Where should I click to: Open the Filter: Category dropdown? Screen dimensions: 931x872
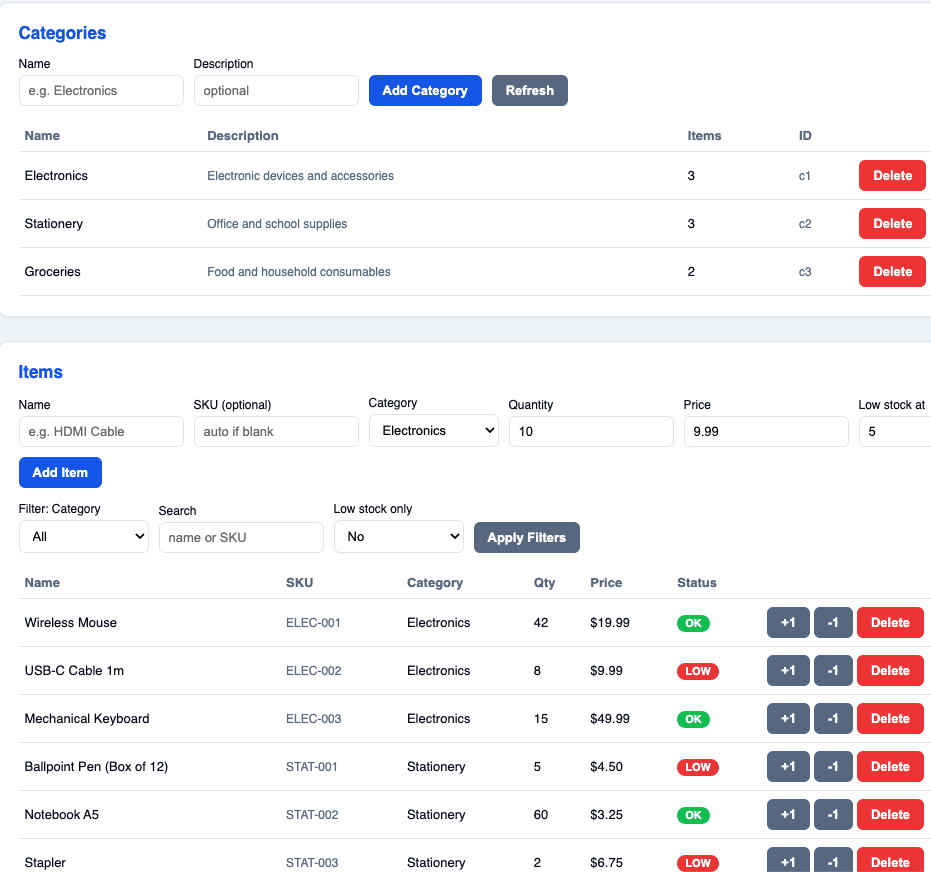click(84, 537)
